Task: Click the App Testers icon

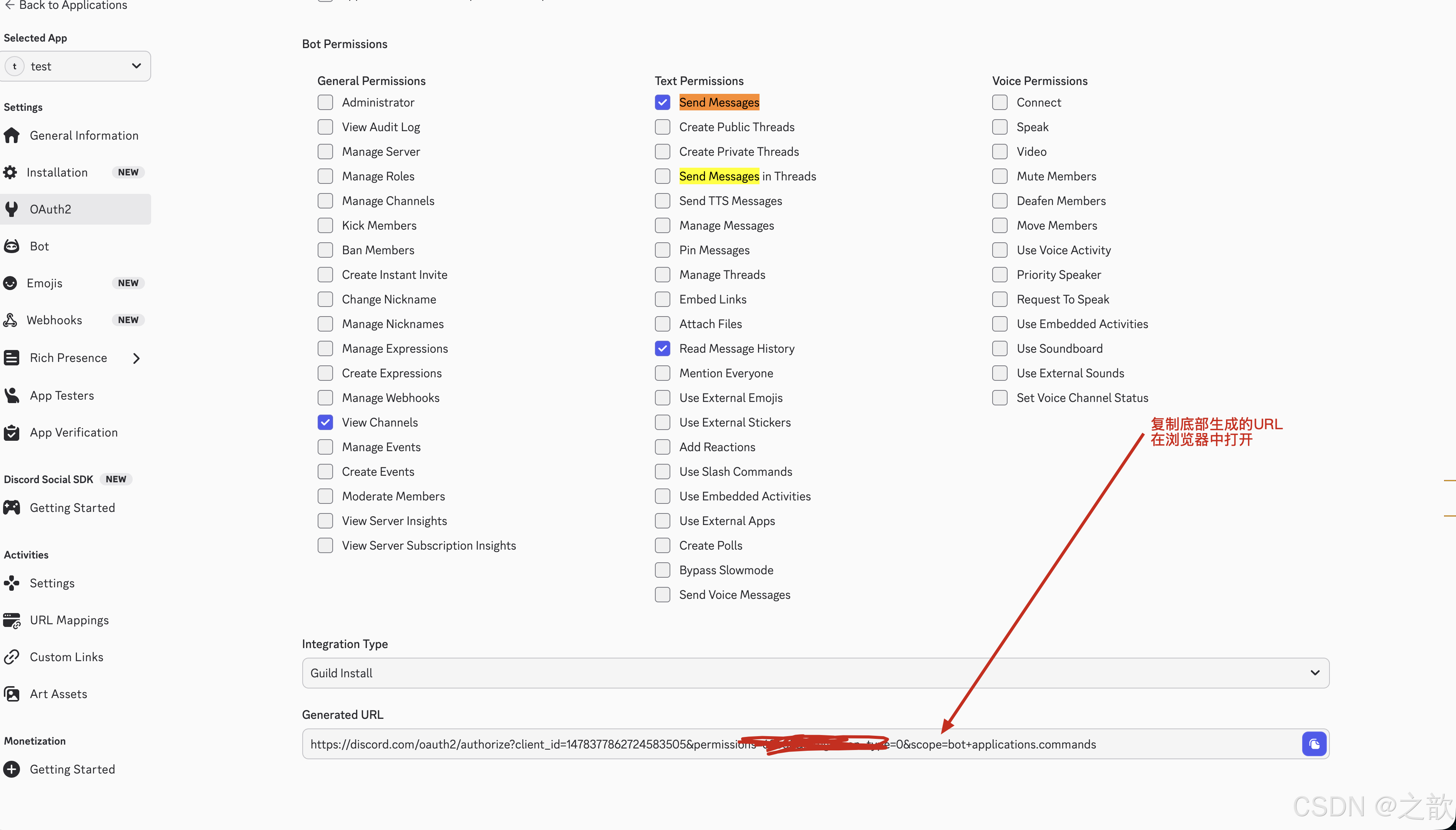Action: 12,396
